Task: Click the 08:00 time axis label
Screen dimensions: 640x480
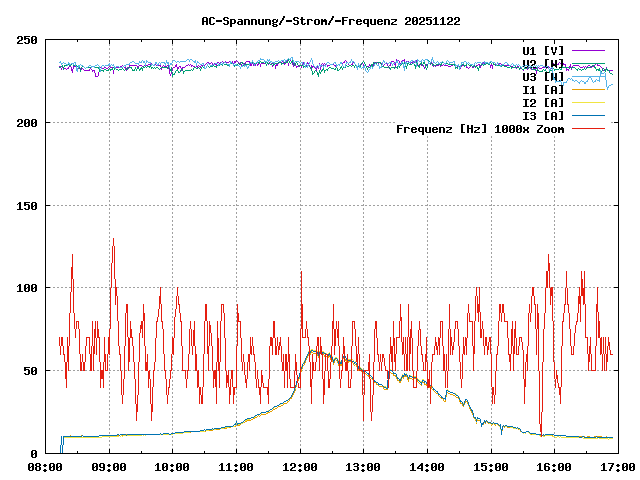Action: [x=45, y=467]
